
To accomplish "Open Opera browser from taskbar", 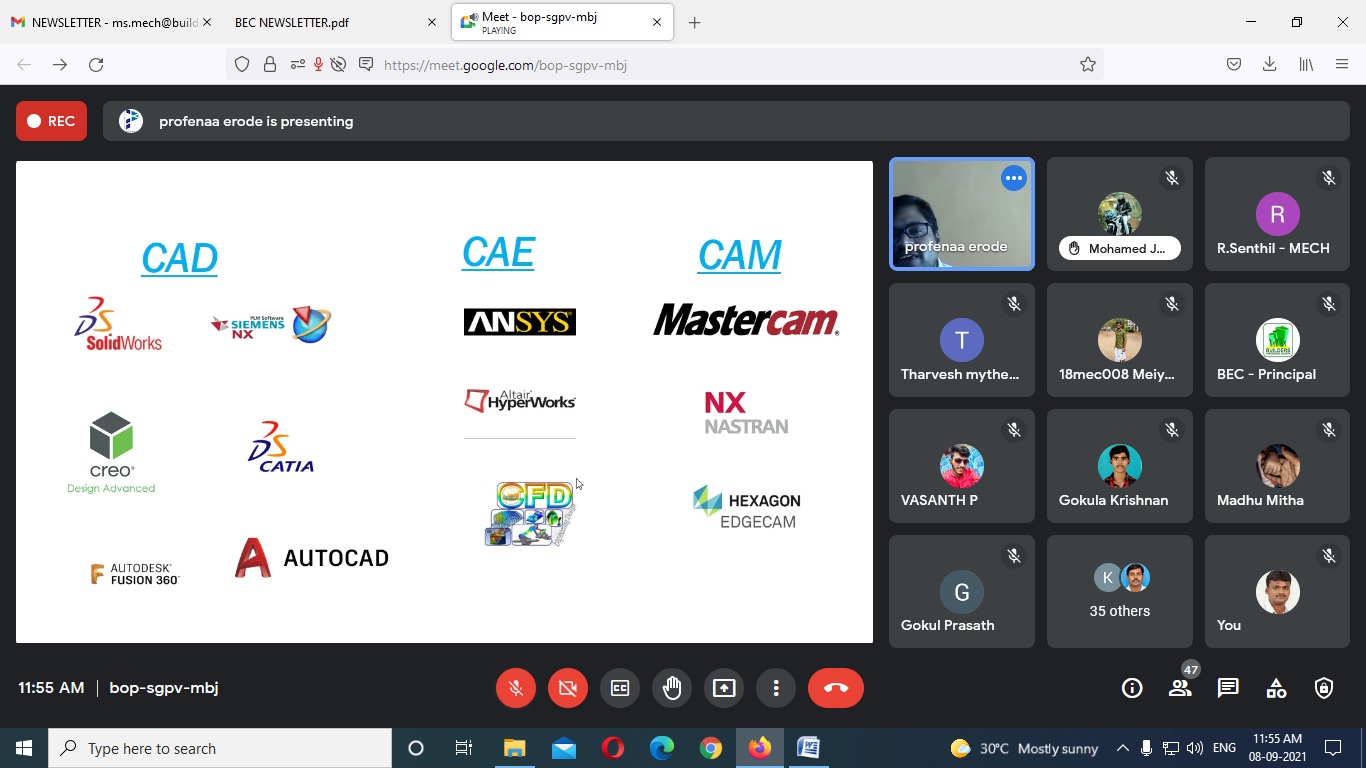I will pos(613,748).
